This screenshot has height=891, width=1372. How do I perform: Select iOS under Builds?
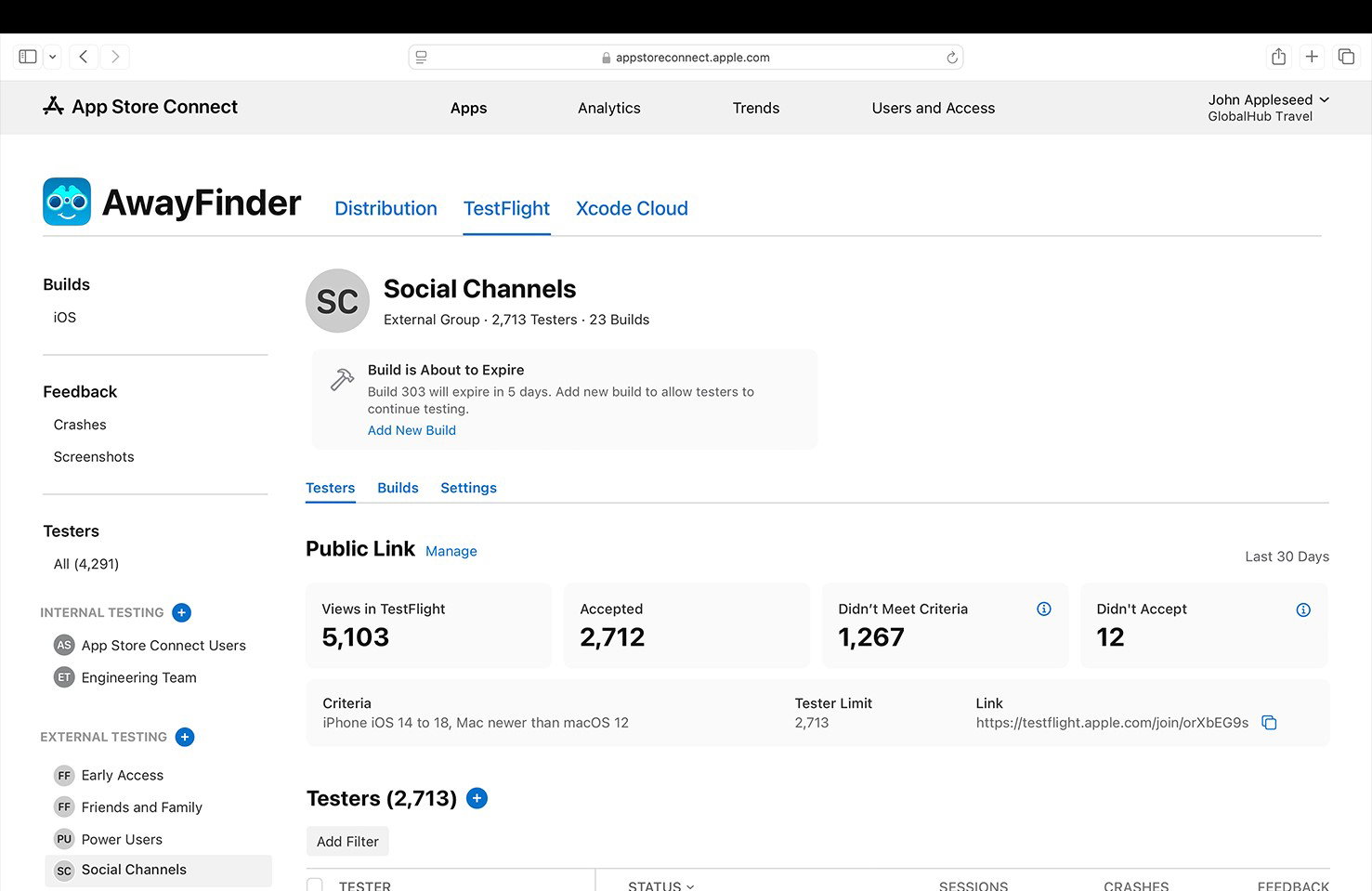[65, 318]
